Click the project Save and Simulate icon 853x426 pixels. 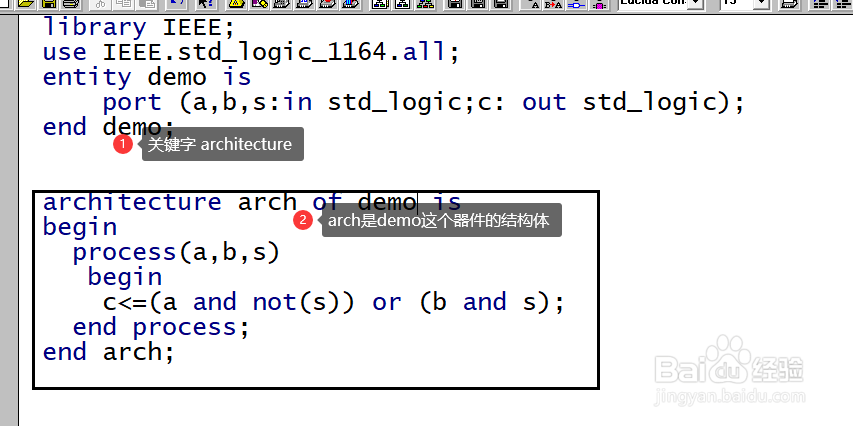(500, 4)
